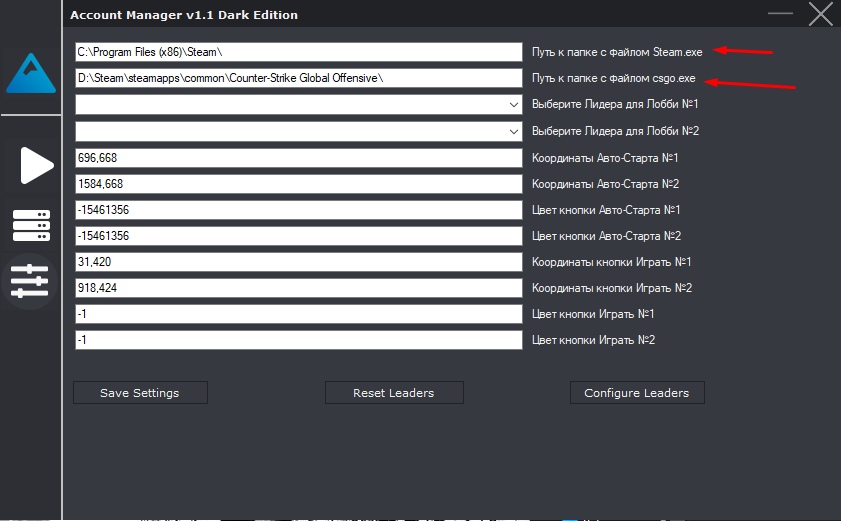
Task: Click the blue mountain logo icon
Action: (31, 73)
